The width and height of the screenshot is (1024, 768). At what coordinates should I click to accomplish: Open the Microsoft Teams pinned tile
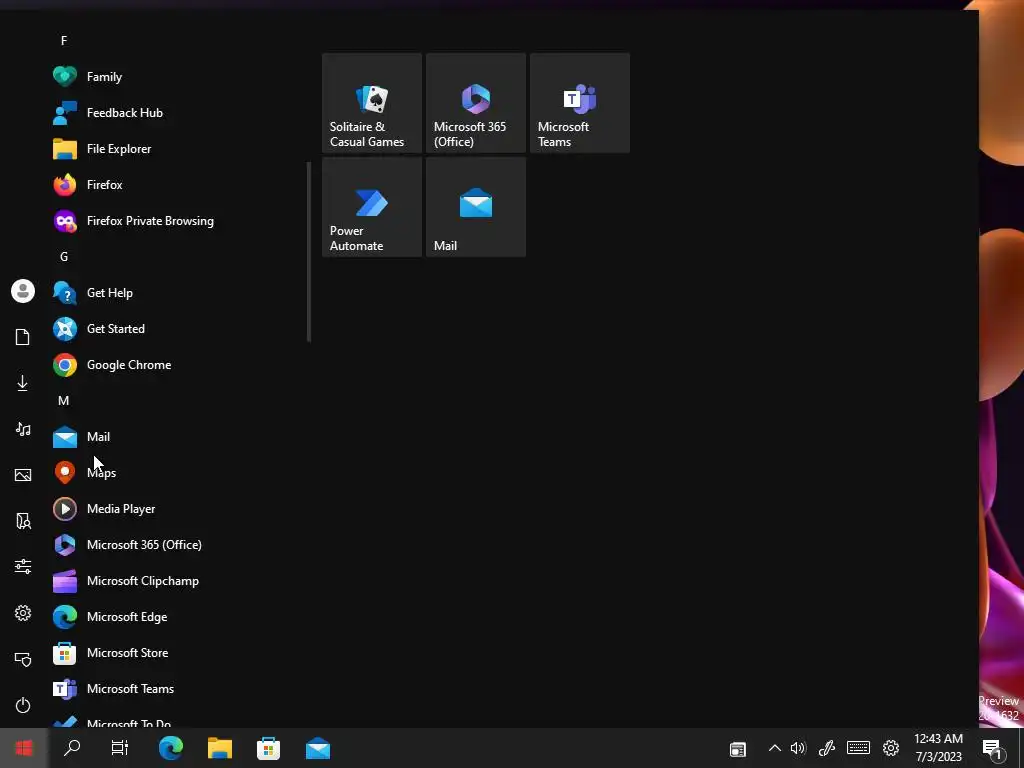tap(580, 103)
